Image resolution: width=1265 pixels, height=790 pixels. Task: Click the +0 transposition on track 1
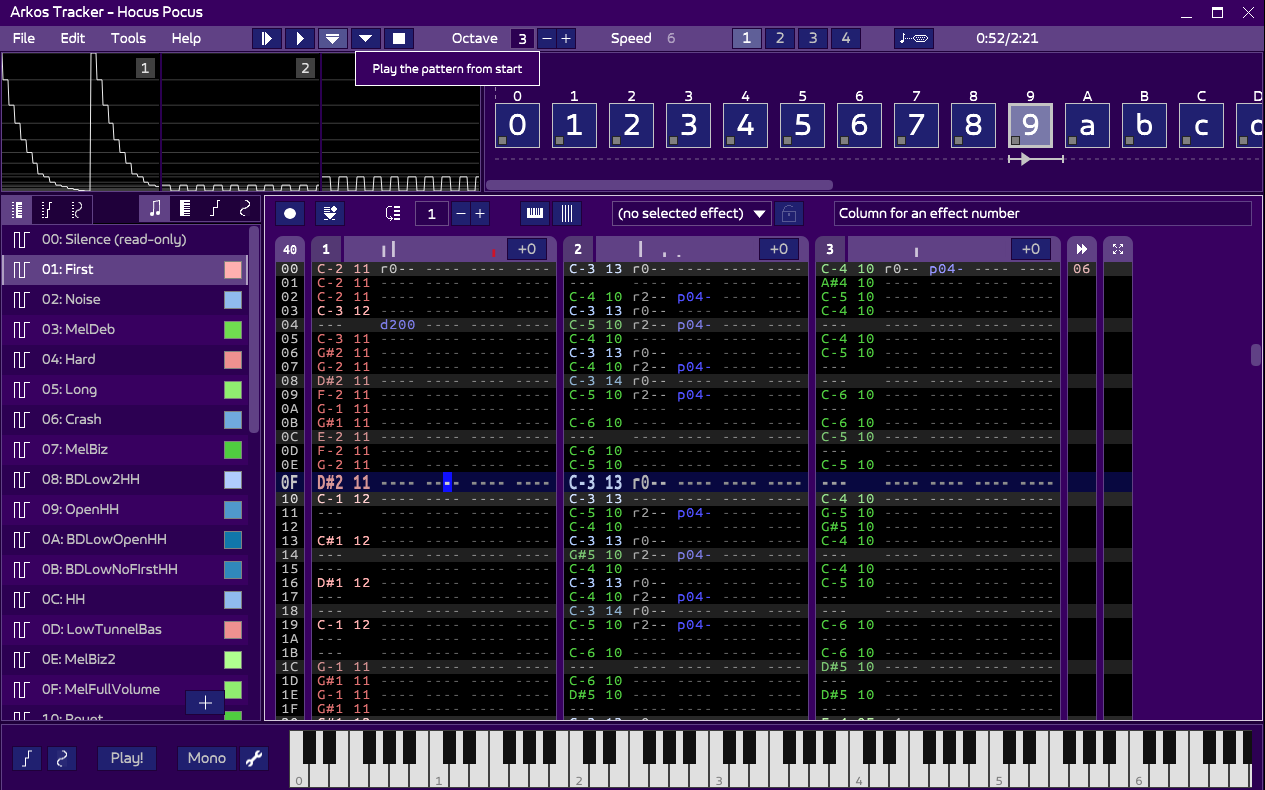click(x=527, y=249)
